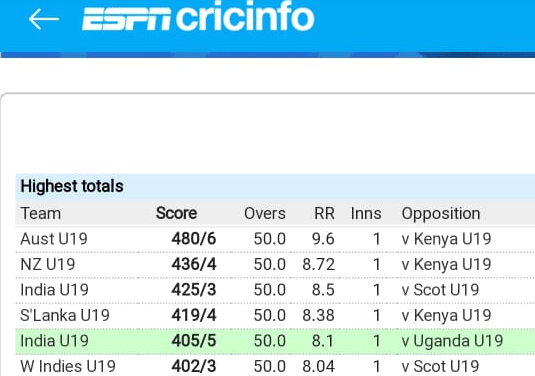Sort table by Overs column header
535x376 pixels.
265,214
